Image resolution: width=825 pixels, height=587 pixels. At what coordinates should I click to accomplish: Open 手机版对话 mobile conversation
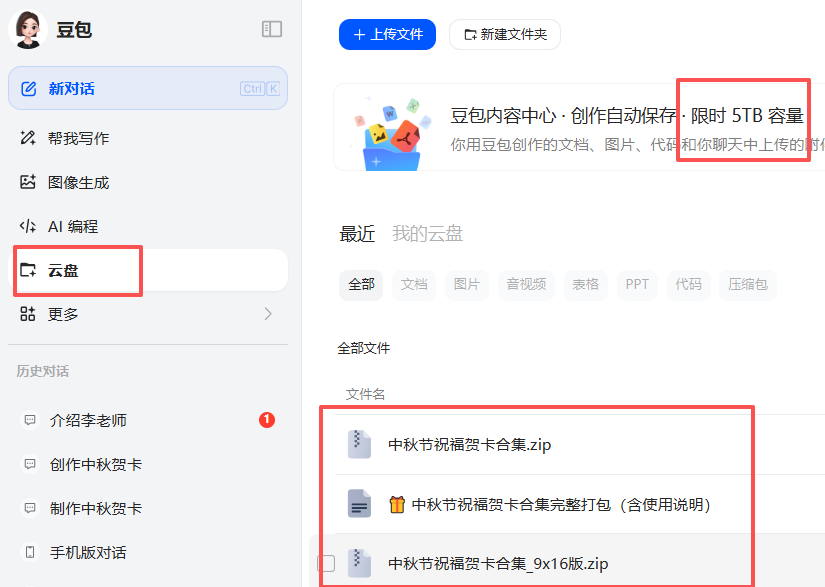pos(88,552)
